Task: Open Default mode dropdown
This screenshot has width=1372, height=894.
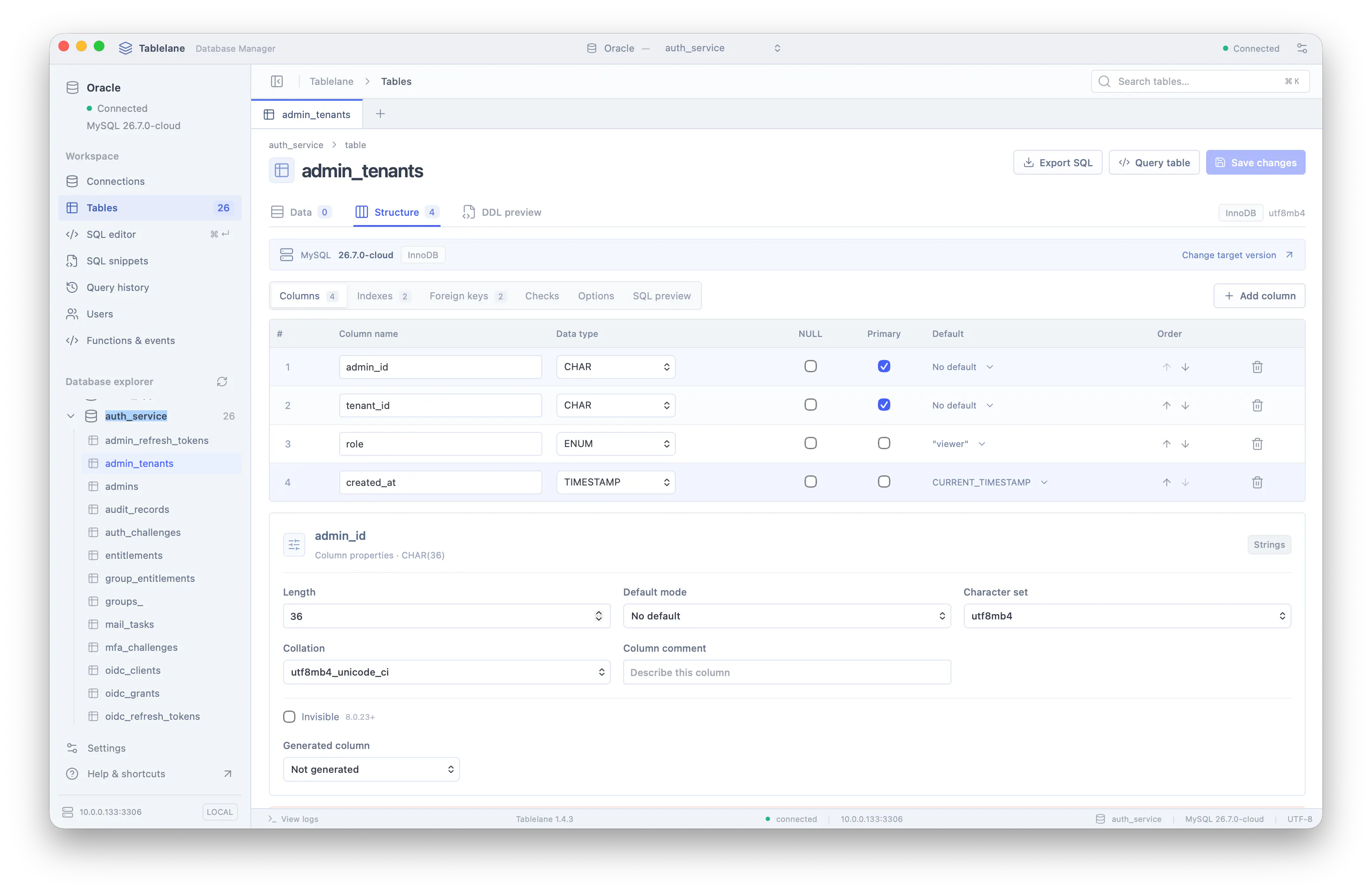Action: point(787,615)
